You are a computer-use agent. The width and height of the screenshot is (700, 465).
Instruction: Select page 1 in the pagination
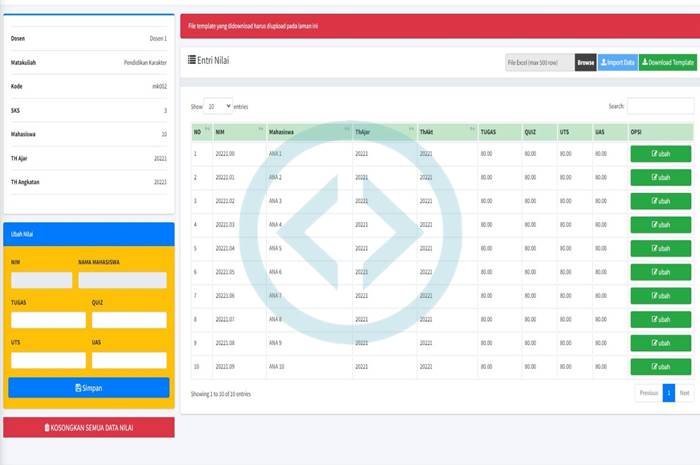point(669,393)
